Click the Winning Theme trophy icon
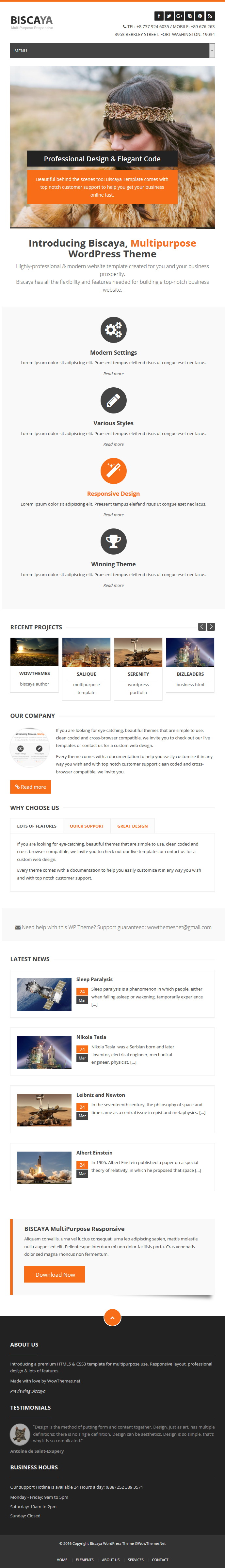 [113, 541]
